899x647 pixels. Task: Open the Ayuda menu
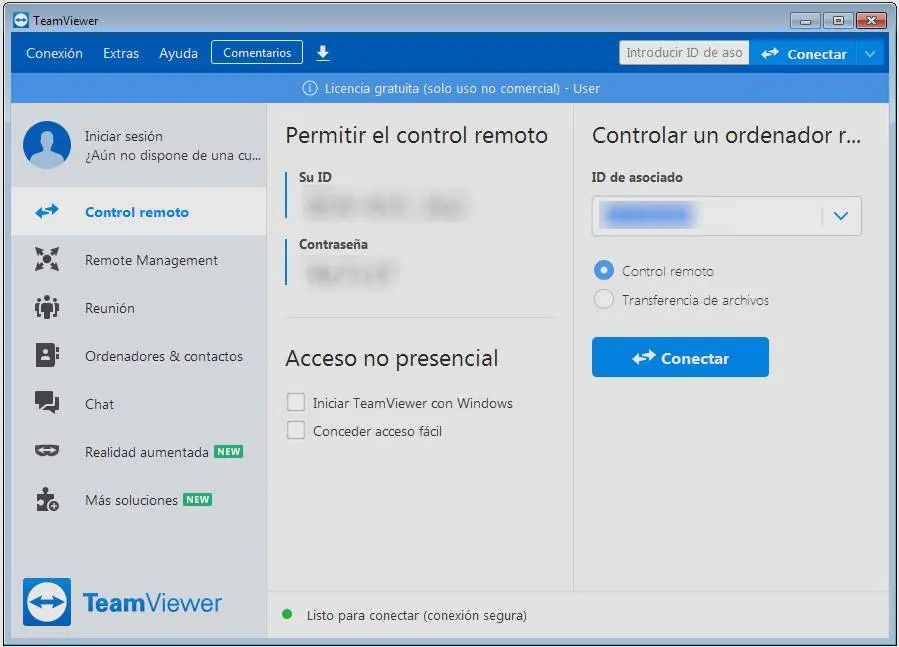178,53
